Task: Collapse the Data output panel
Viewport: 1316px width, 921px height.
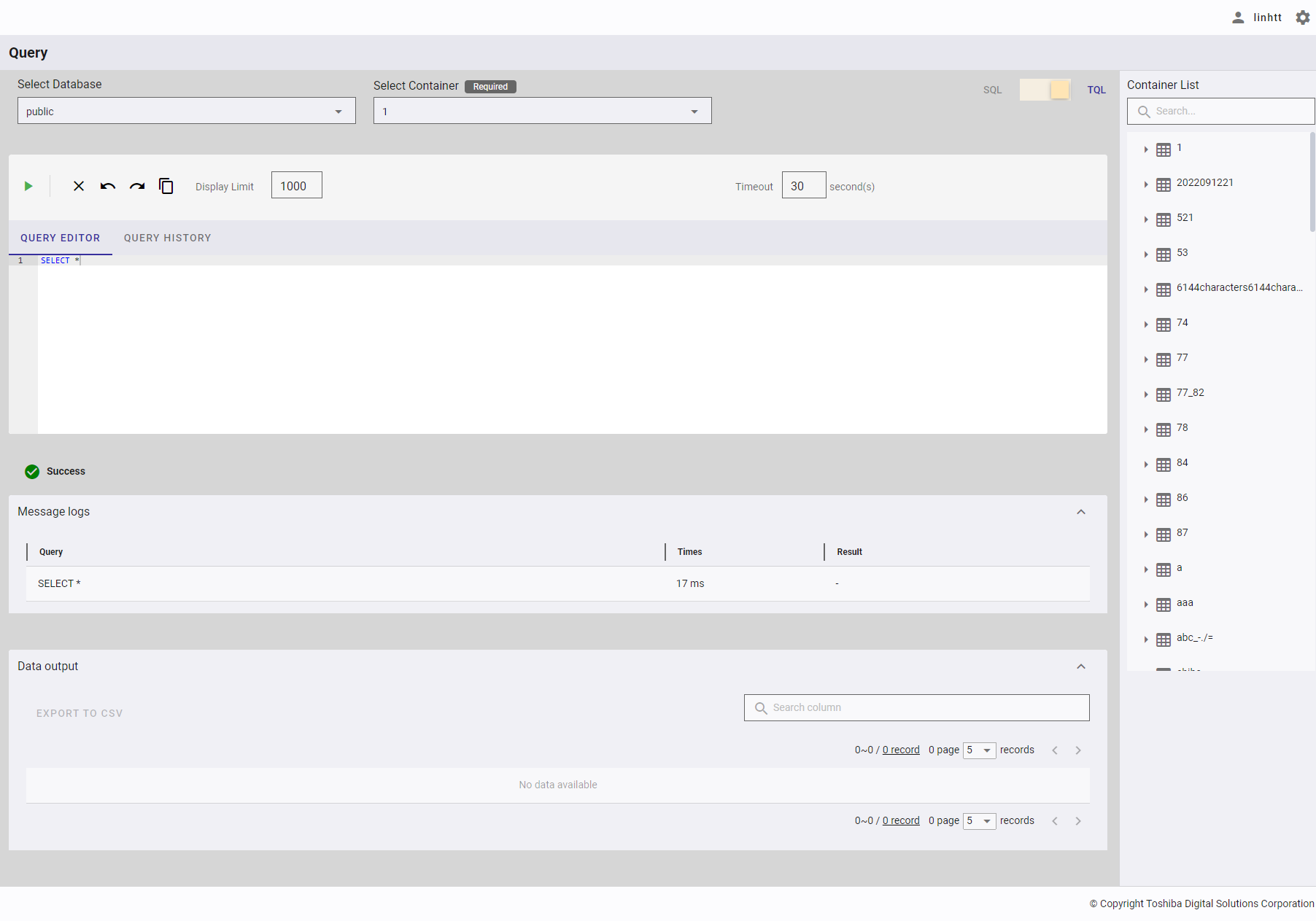Action: (x=1081, y=667)
